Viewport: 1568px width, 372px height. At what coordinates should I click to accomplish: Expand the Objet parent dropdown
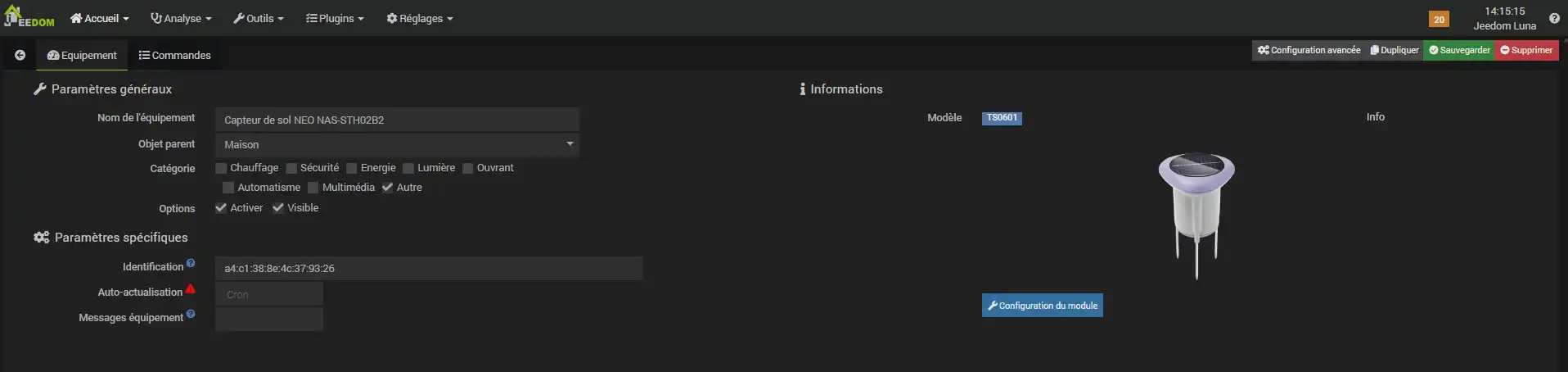(397, 145)
